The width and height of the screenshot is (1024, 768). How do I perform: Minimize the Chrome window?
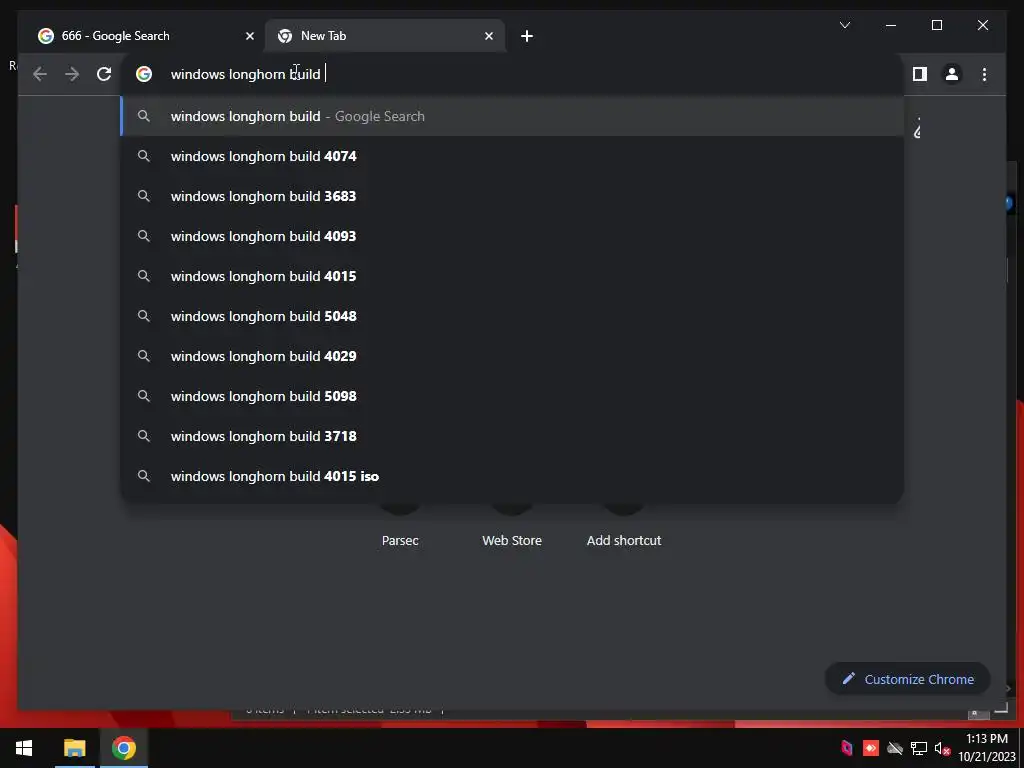tap(891, 25)
